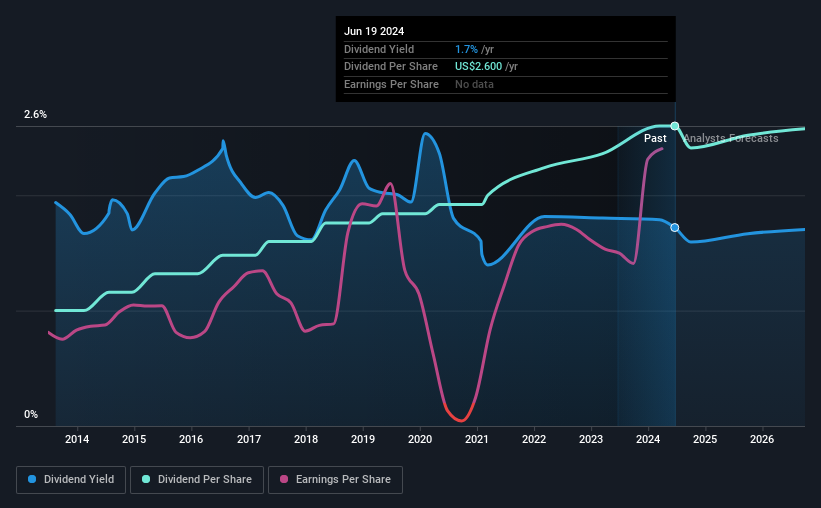Viewport: 821px width, 508px height.
Task: Click the 2023 x-axis label
Action: pyautogui.click(x=591, y=439)
